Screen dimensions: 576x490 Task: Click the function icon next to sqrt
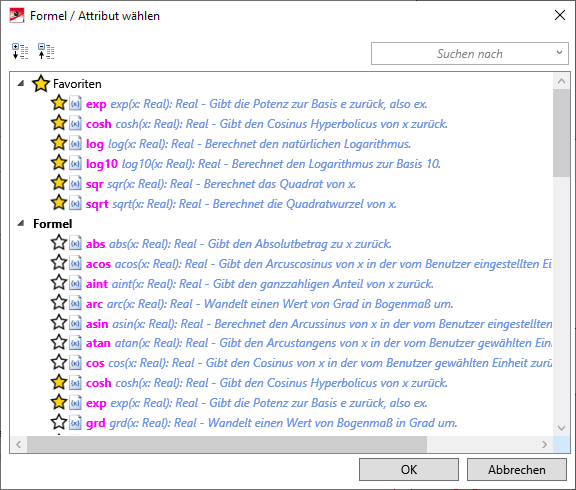point(75,203)
